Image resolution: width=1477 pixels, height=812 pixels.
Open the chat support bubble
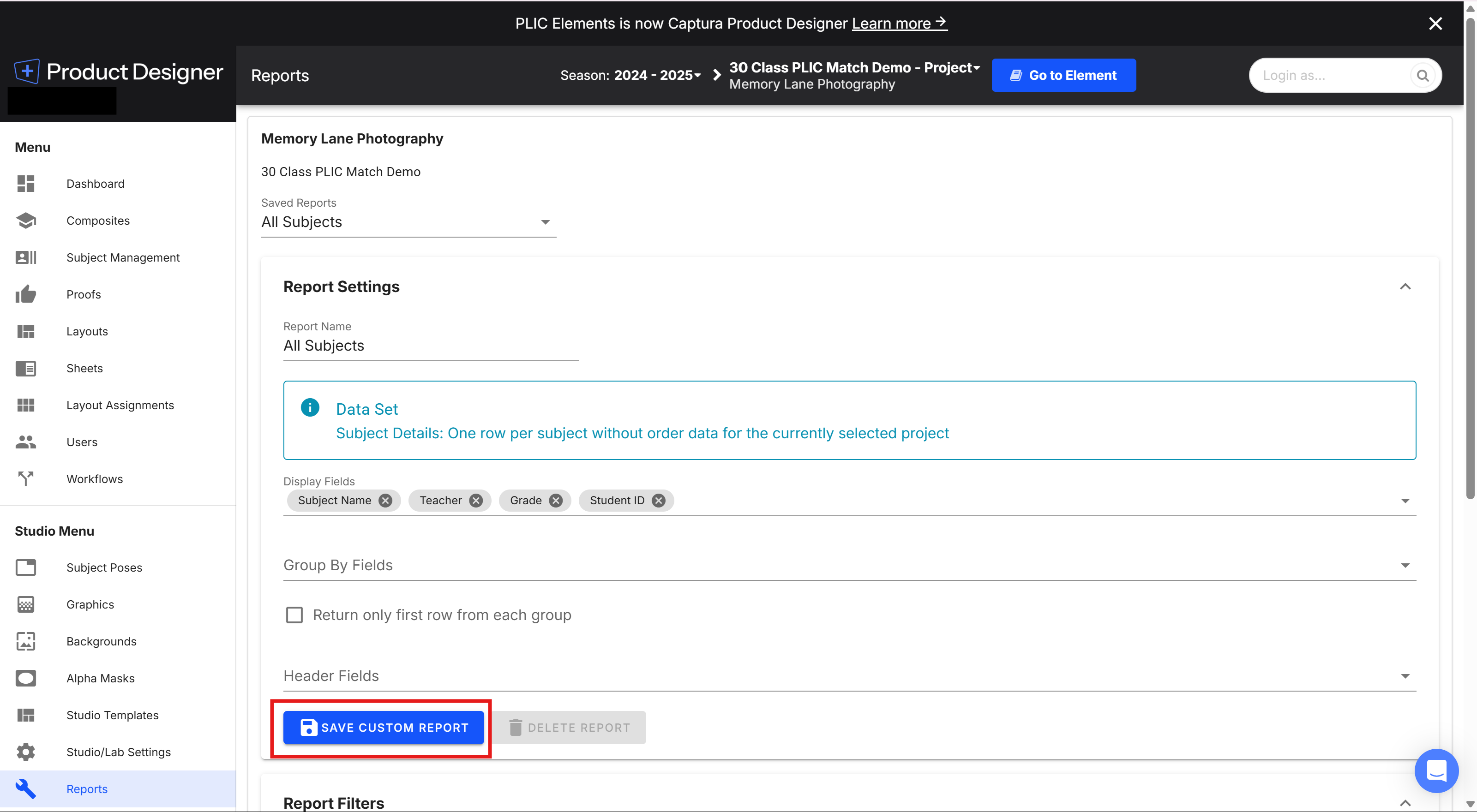pyautogui.click(x=1436, y=770)
